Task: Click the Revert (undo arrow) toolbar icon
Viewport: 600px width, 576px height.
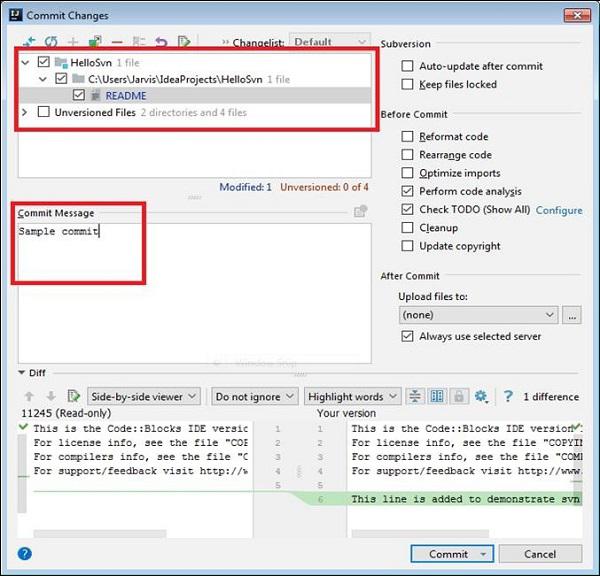Action: click(161, 42)
